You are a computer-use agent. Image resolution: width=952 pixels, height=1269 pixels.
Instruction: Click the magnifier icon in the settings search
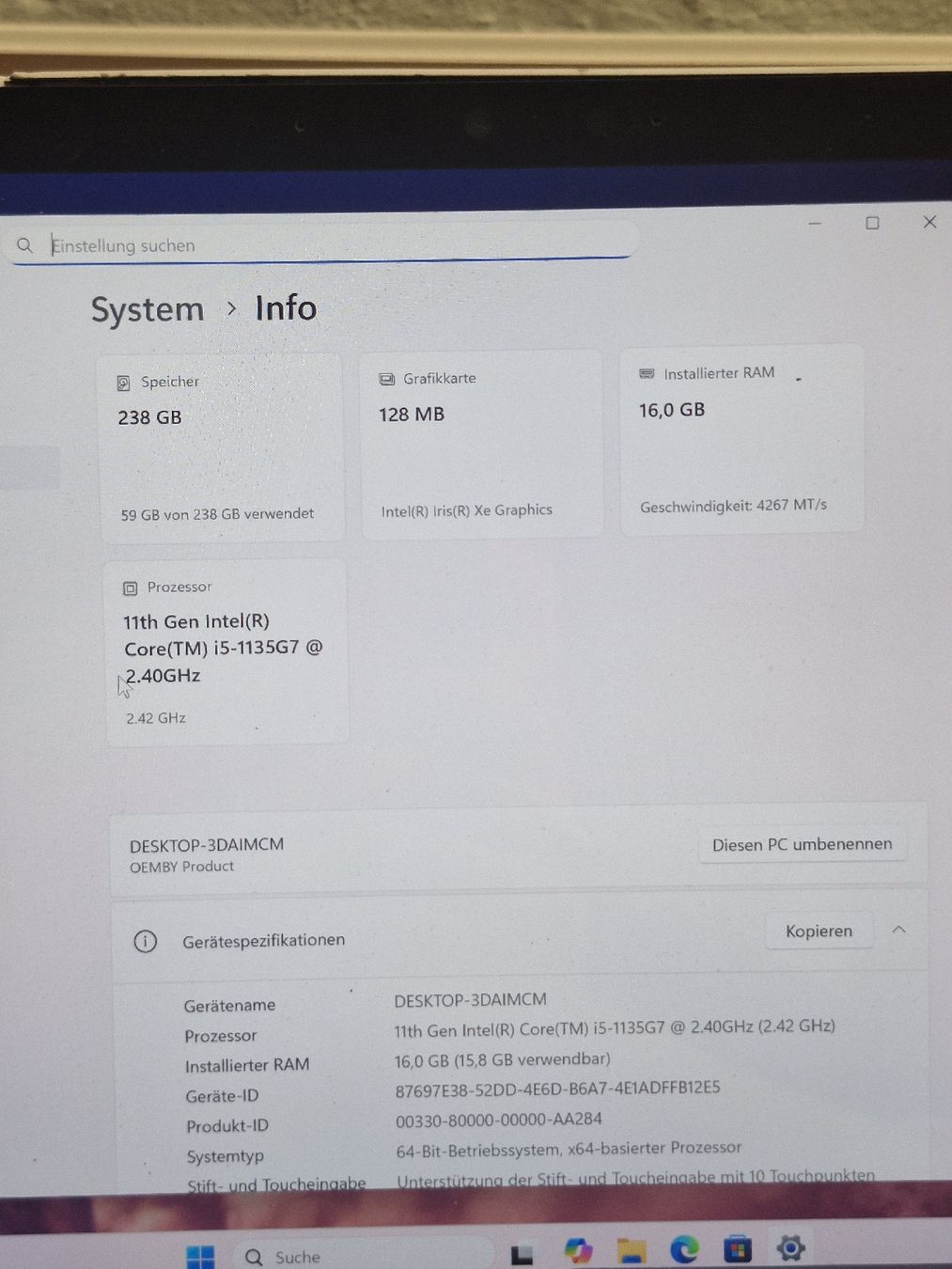(25, 245)
